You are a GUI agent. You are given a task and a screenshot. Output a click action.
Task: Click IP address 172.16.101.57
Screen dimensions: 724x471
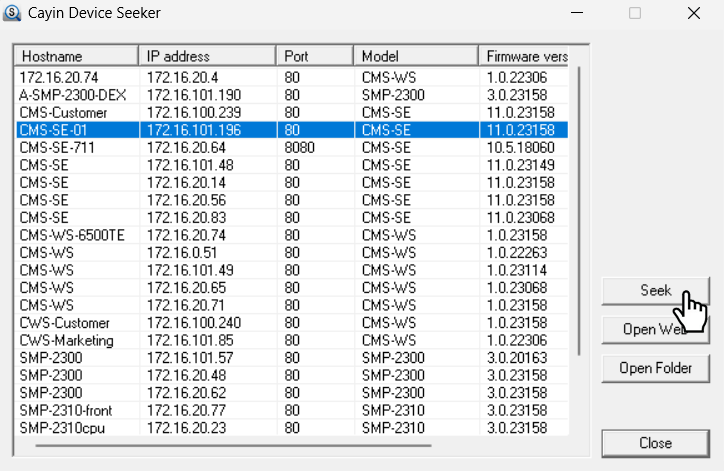tap(190, 358)
